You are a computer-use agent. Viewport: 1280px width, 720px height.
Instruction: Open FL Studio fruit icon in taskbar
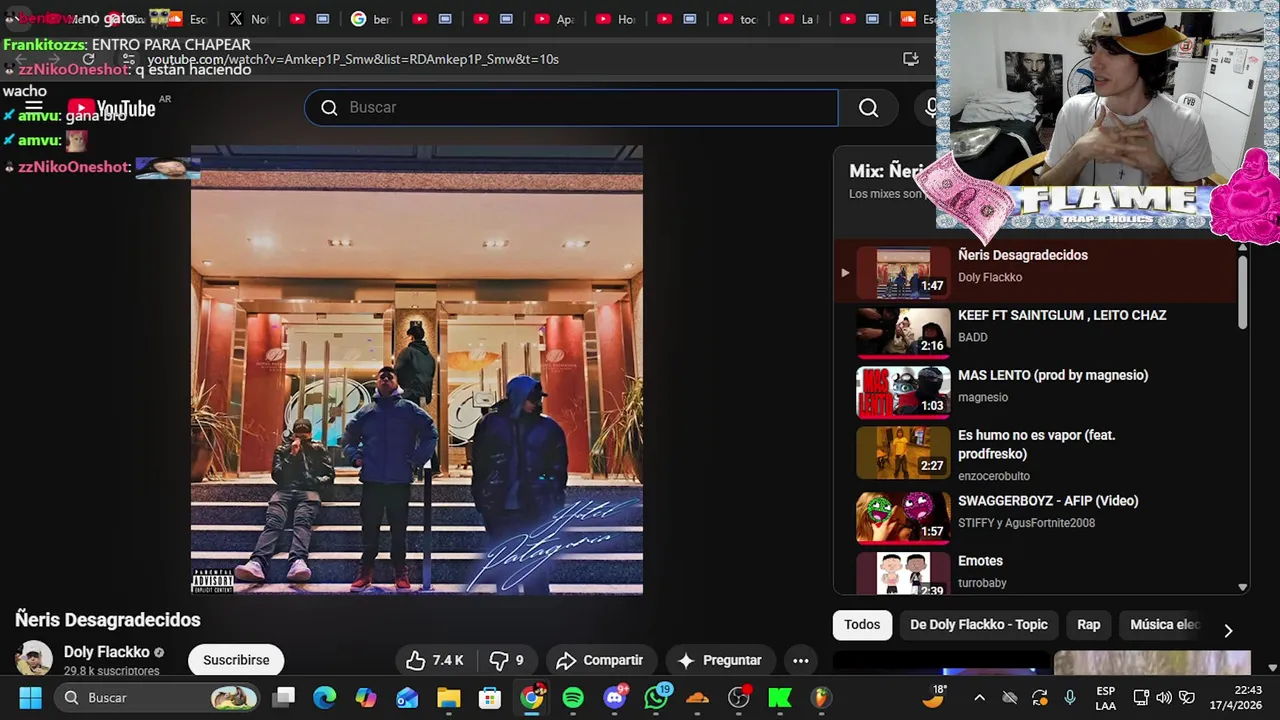(821, 698)
